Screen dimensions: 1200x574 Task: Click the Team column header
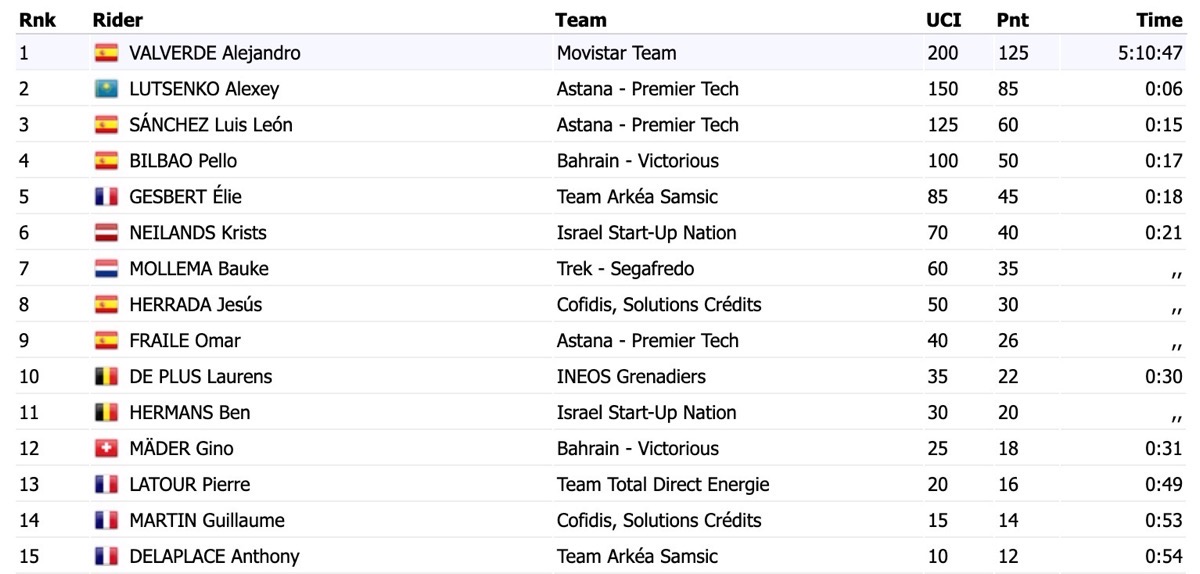[x=581, y=20]
